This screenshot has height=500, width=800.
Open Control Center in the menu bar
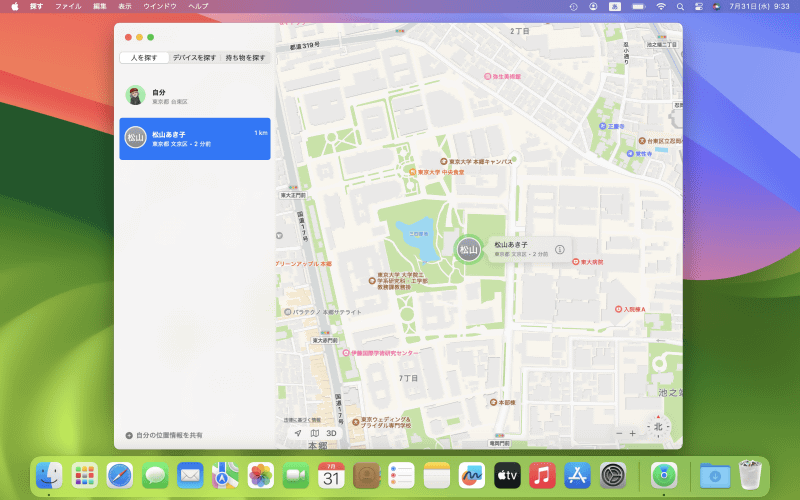pos(698,6)
